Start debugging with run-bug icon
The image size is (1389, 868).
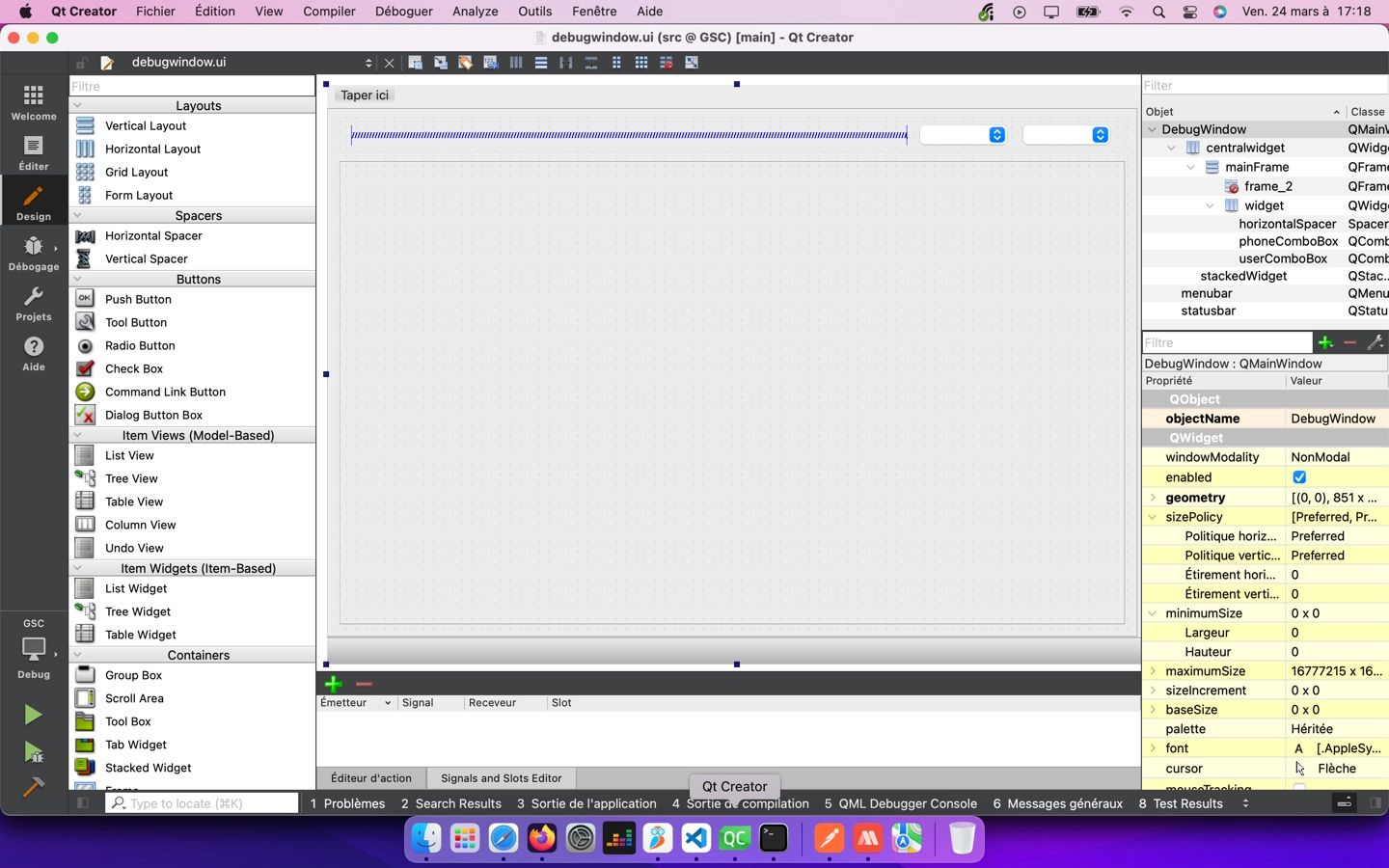click(33, 751)
